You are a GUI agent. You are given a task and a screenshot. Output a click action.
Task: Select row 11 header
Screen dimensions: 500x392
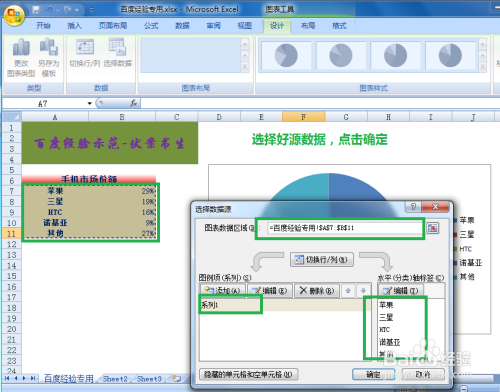pos(12,234)
